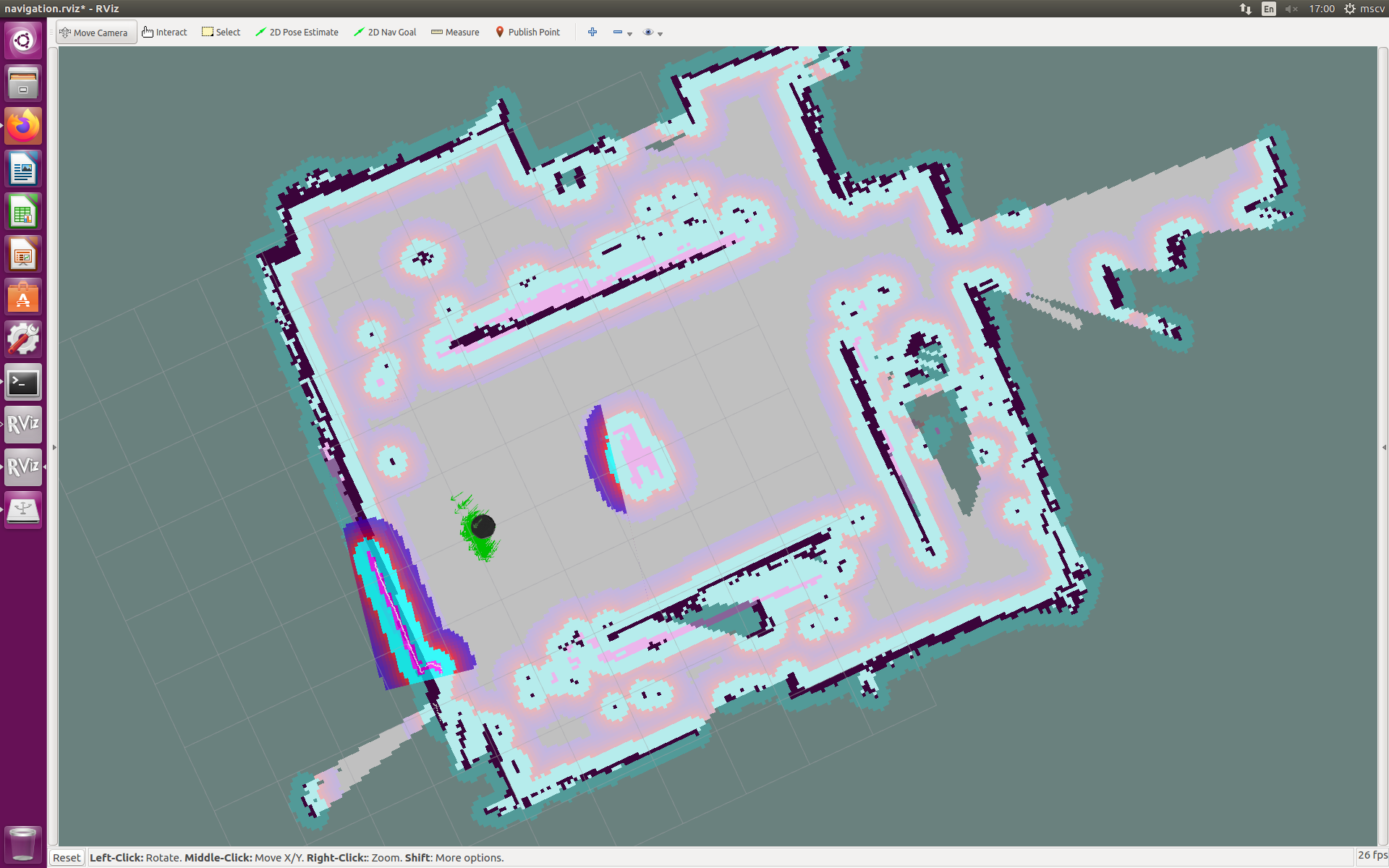Screen dimensions: 1389x868
Task: Open the En keyboard language menu
Action: (1268, 9)
